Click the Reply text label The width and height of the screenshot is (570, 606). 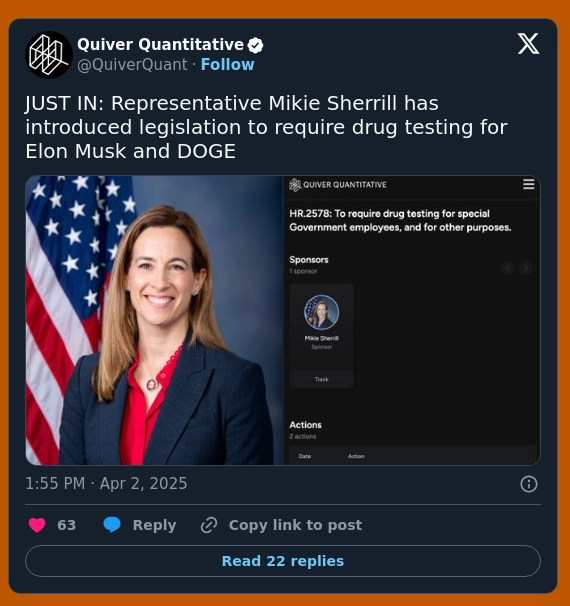tap(155, 525)
